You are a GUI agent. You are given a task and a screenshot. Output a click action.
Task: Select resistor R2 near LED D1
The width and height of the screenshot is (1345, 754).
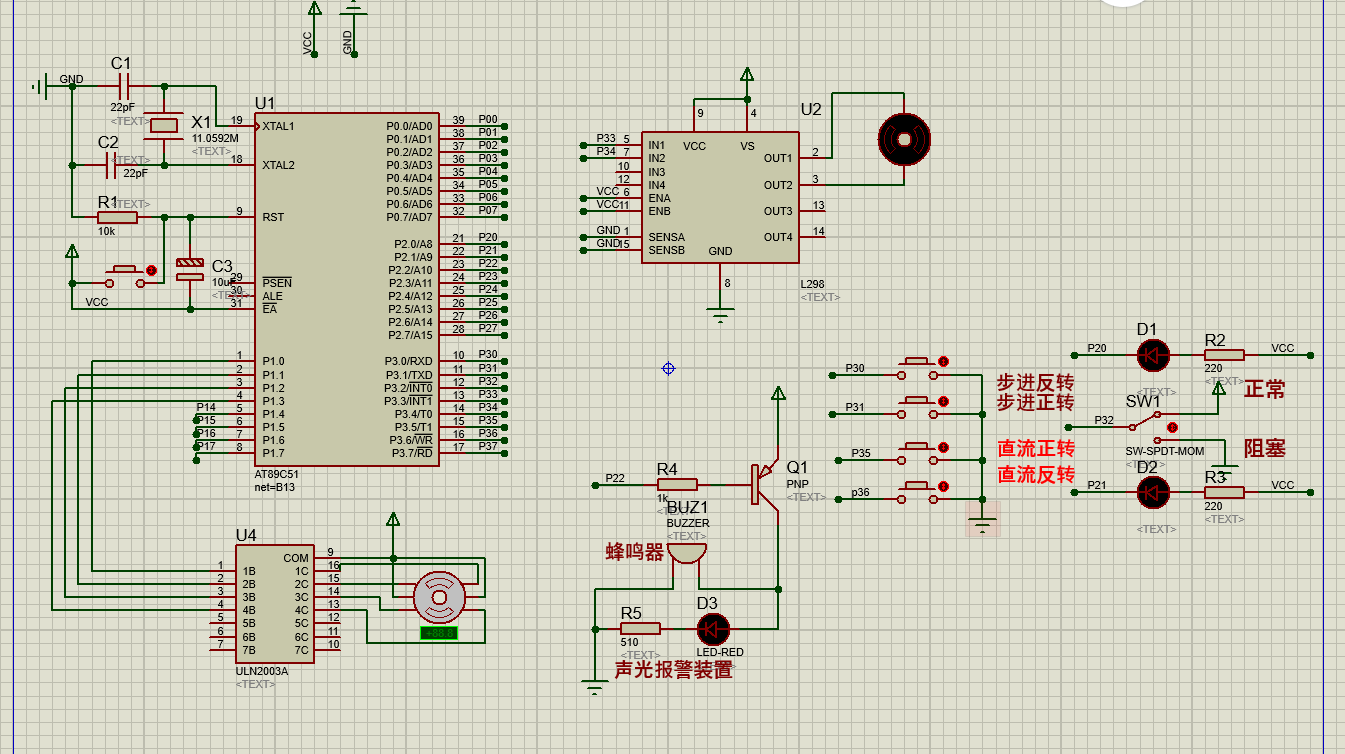(x=1224, y=354)
